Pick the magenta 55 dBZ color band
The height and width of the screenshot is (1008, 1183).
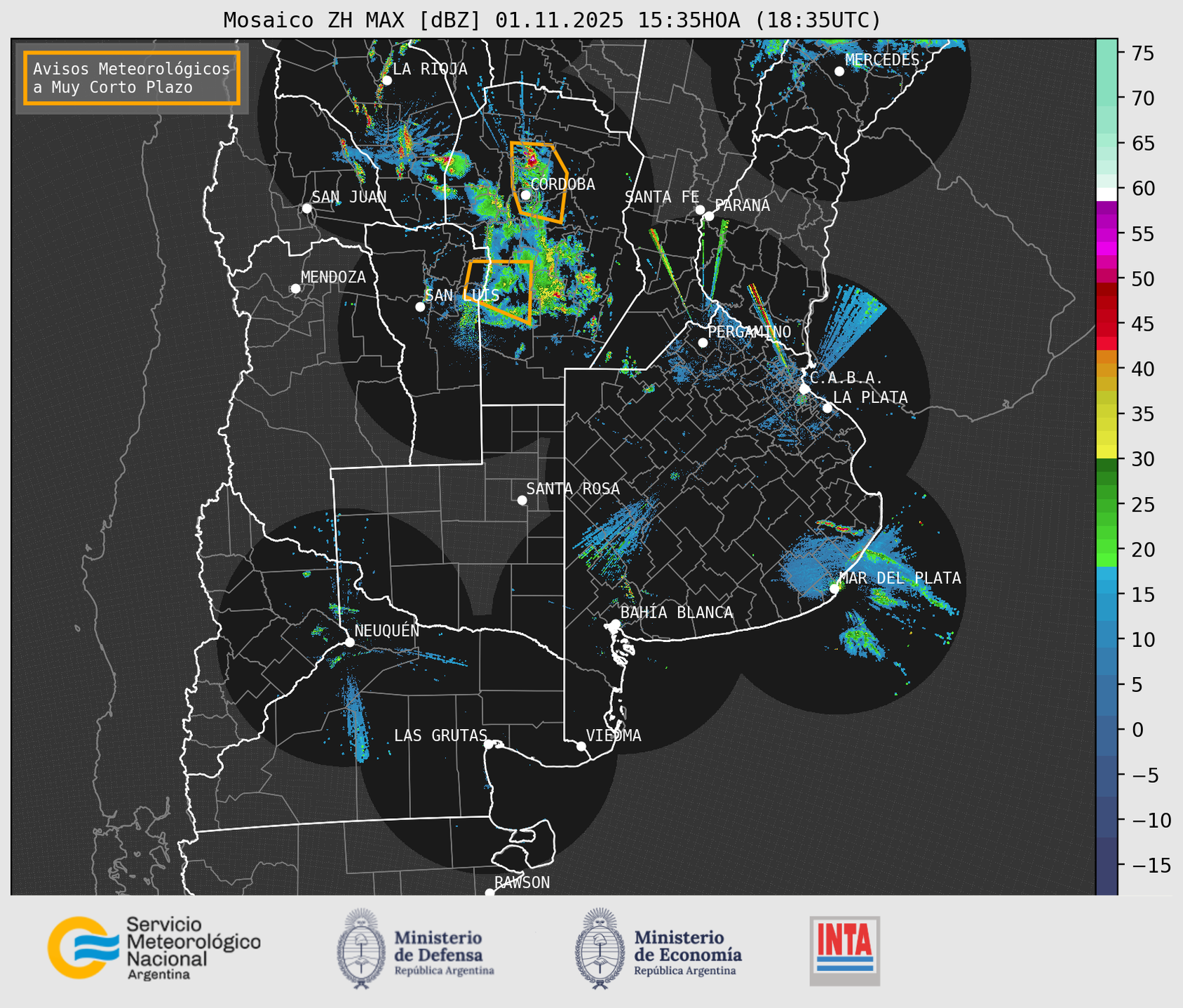click(x=1106, y=235)
